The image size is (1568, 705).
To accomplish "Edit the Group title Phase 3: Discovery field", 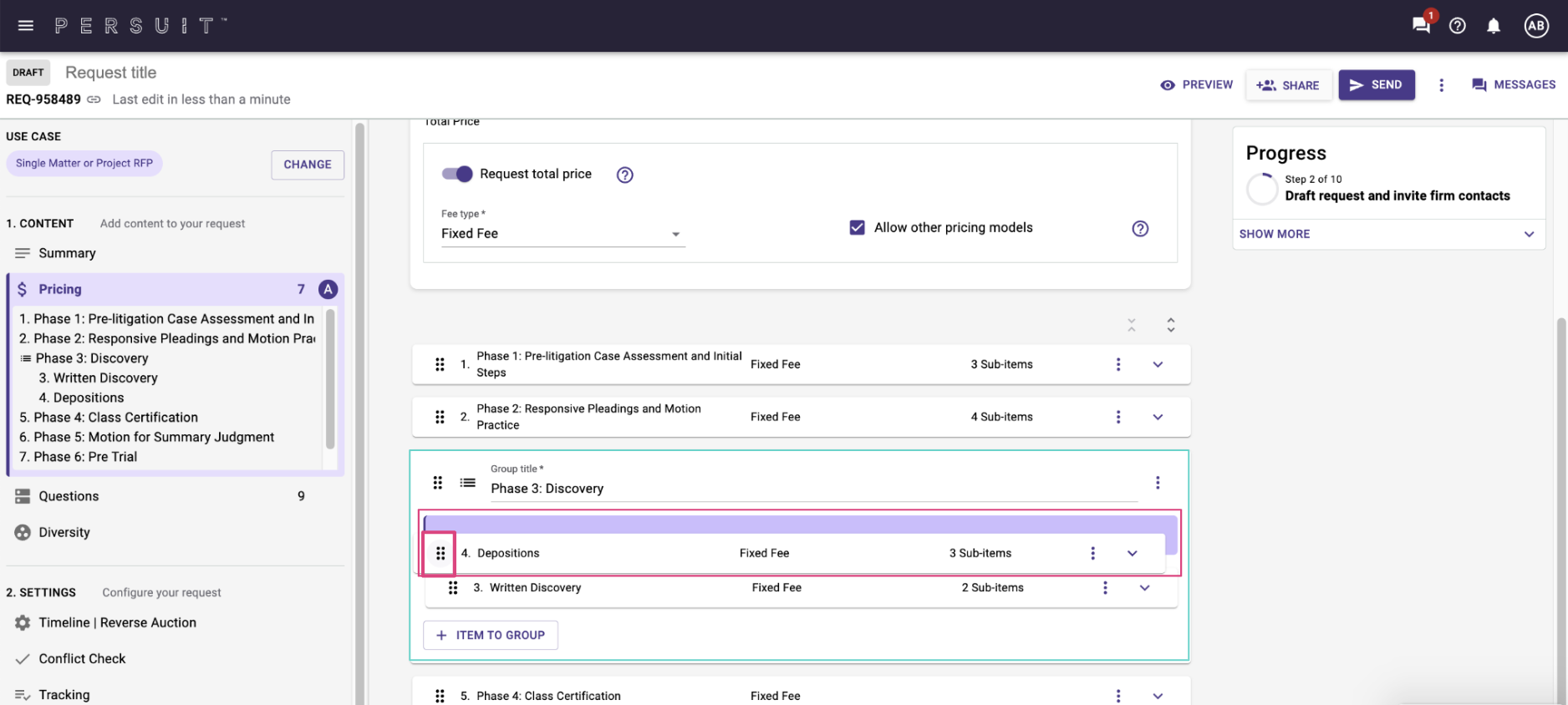I will pyautogui.click(x=814, y=489).
